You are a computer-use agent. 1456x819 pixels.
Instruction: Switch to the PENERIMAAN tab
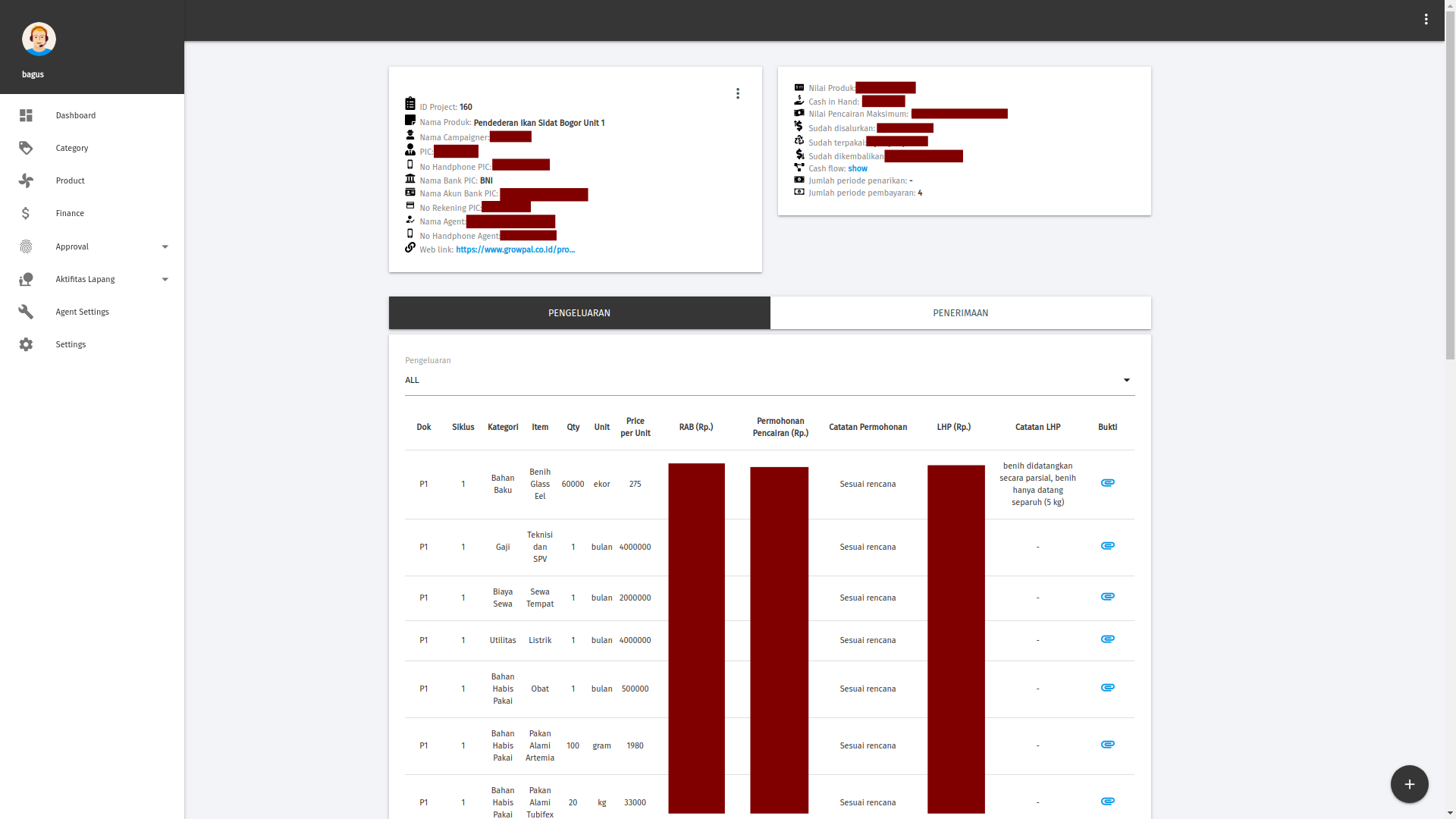(x=960, y=312)
